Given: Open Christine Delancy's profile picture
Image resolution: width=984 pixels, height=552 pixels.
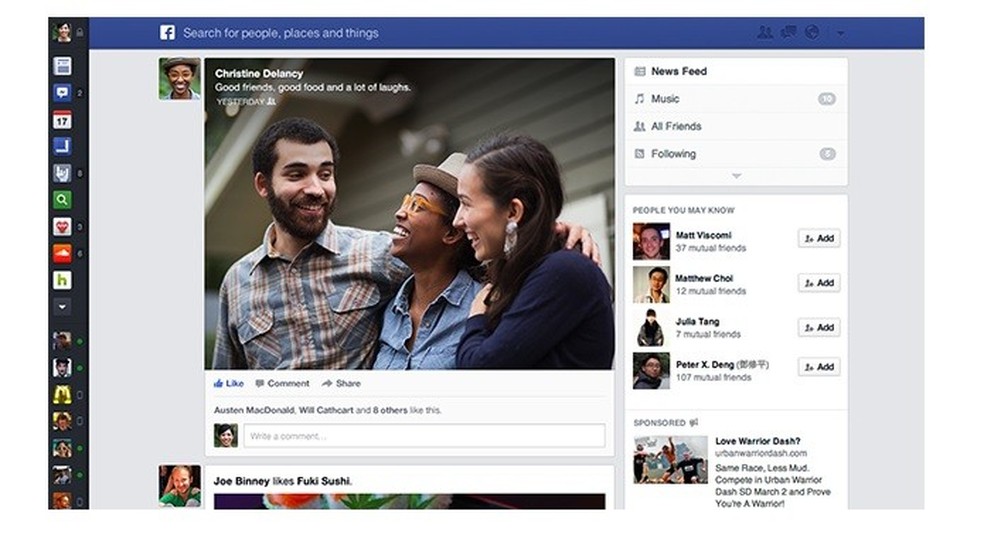Looking at the screenshot, I should point(179,79).
